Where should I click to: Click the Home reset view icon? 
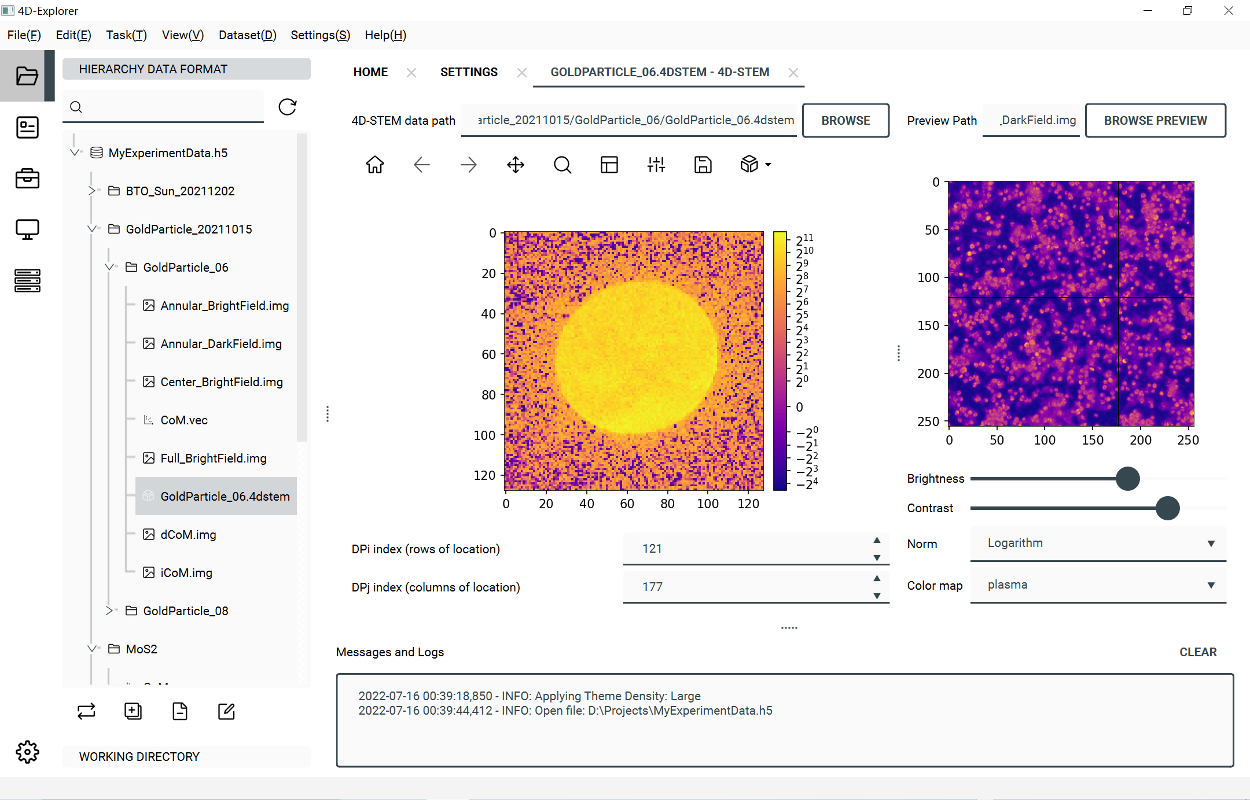pos(375,165)
